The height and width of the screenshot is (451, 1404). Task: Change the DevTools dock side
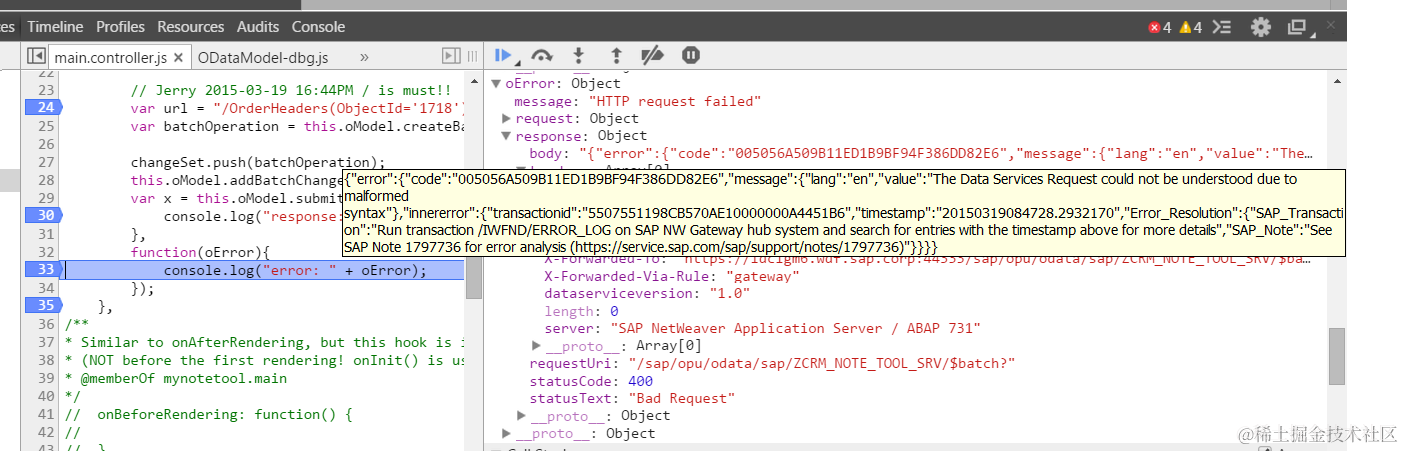[x=1300, y=27]
